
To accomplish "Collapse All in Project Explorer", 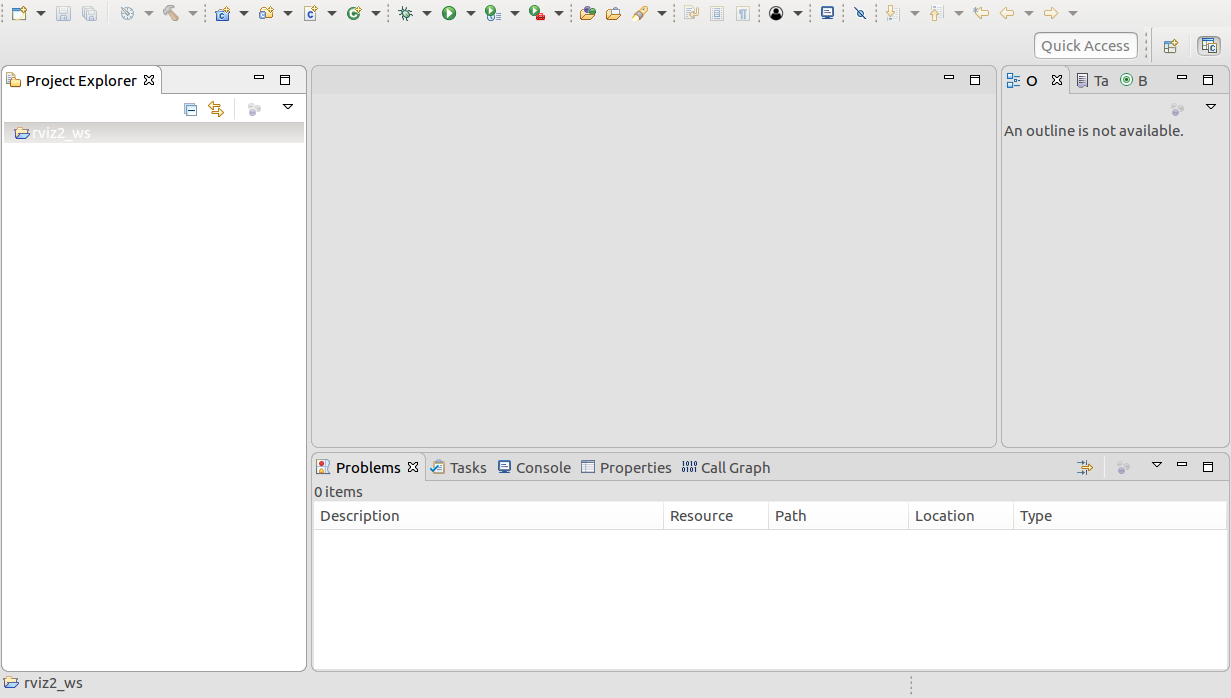I will 191,109.
